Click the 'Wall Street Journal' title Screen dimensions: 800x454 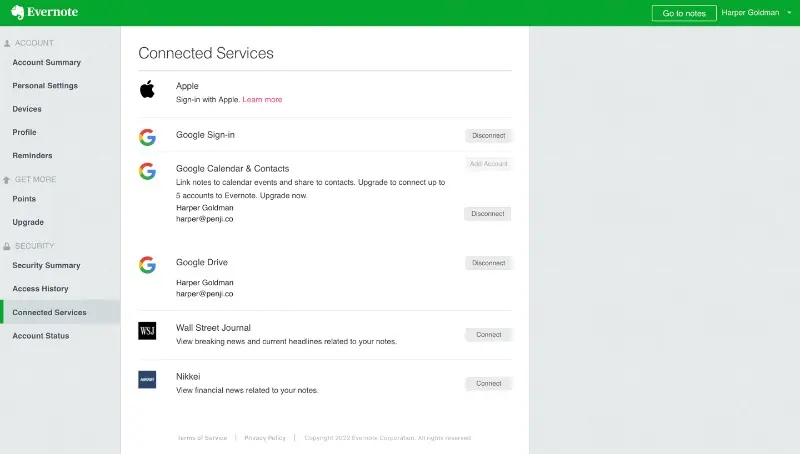(x=213, y=327)
